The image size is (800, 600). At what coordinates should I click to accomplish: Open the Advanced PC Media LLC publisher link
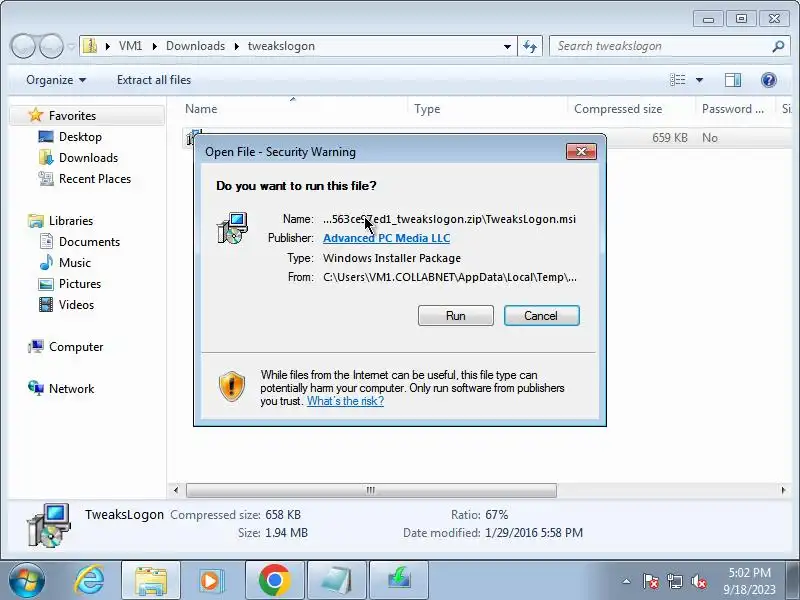(386, 238)
